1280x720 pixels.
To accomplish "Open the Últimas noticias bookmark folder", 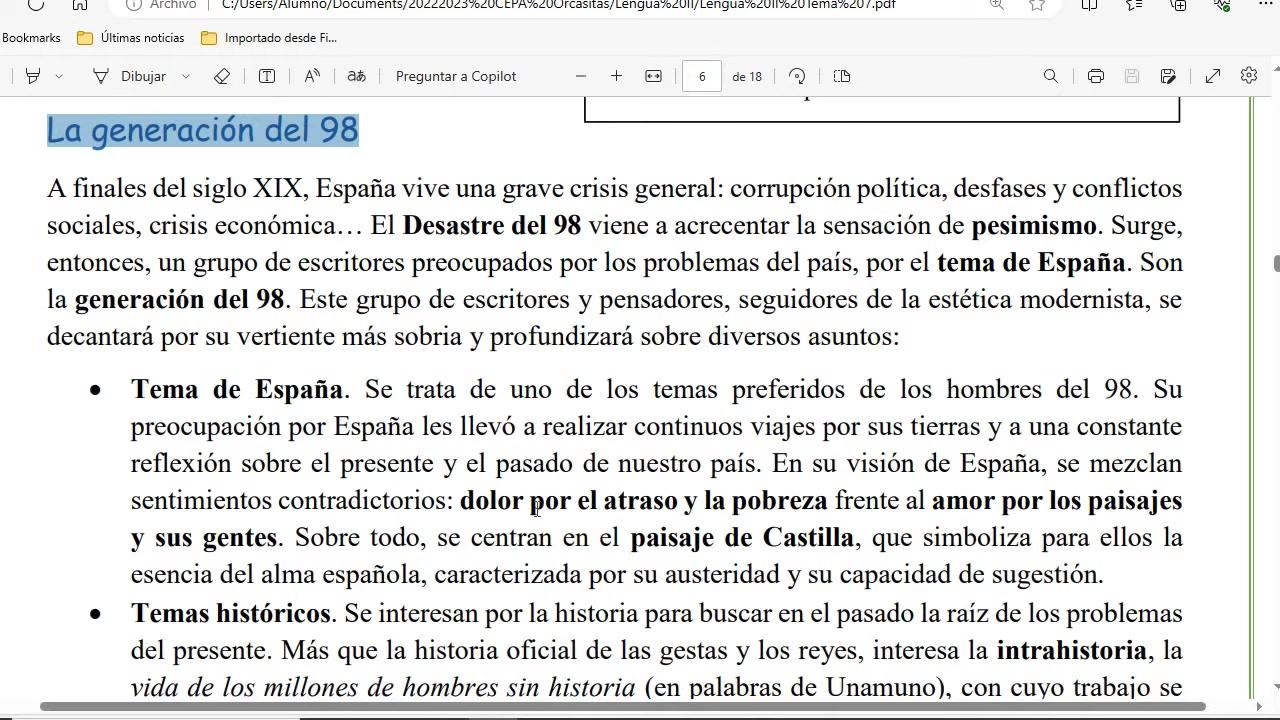I will [131, 38].
